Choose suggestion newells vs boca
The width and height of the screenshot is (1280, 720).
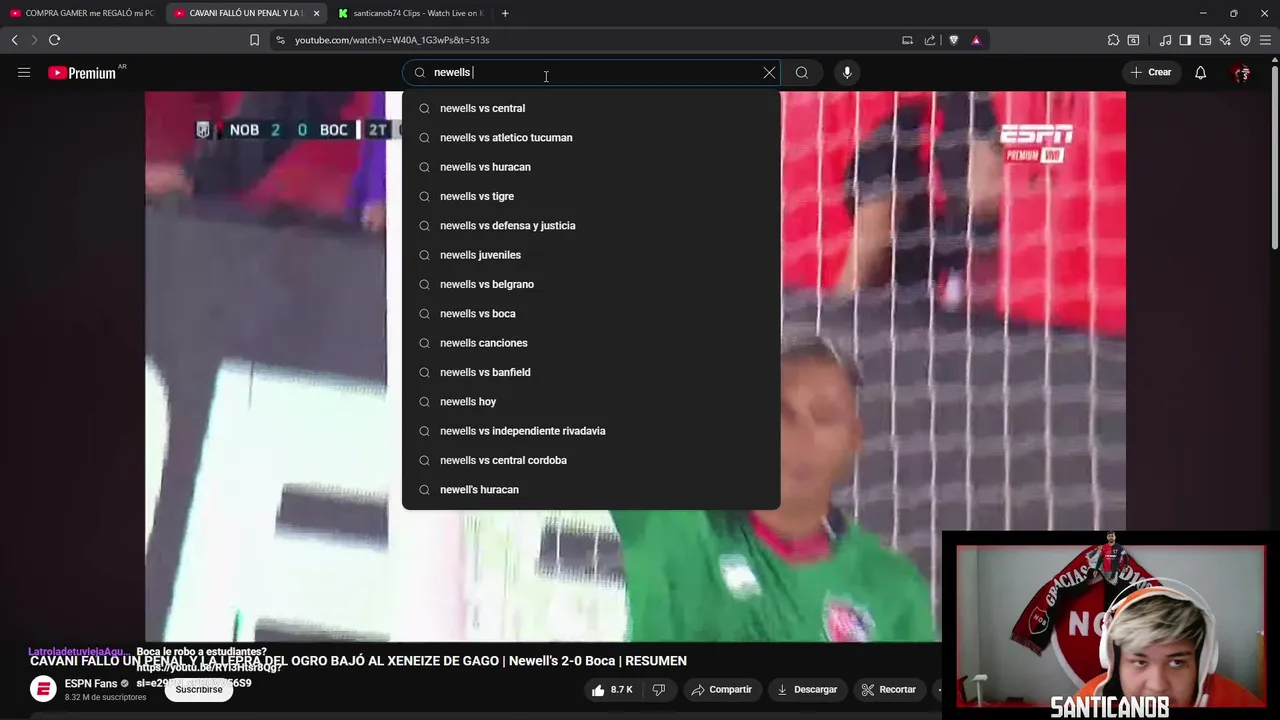click(591, 313)
